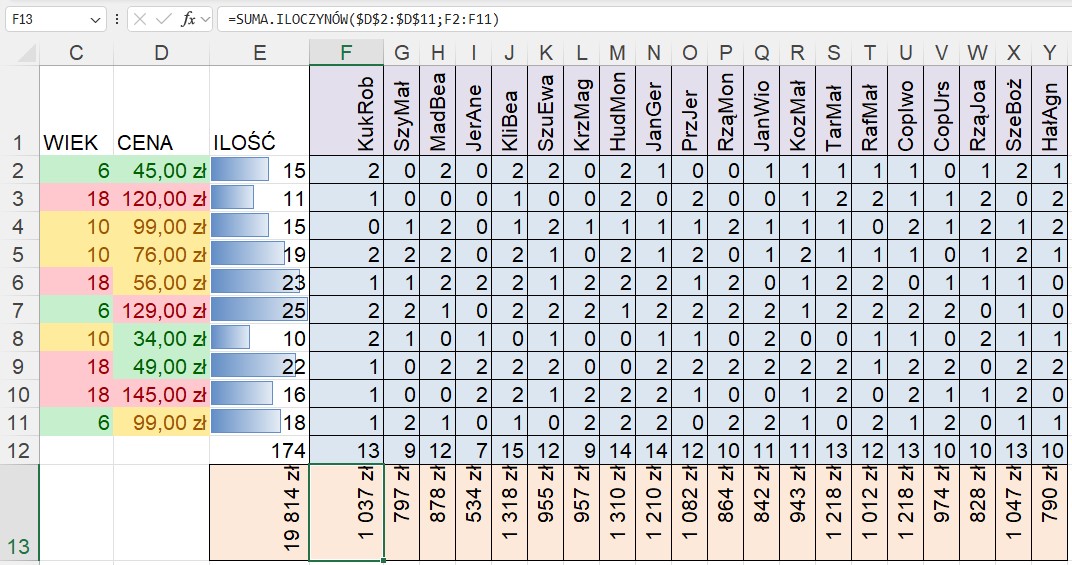1072x565 pixels.
Task: Select the 145,00 zł price cell
Action: 161,395
